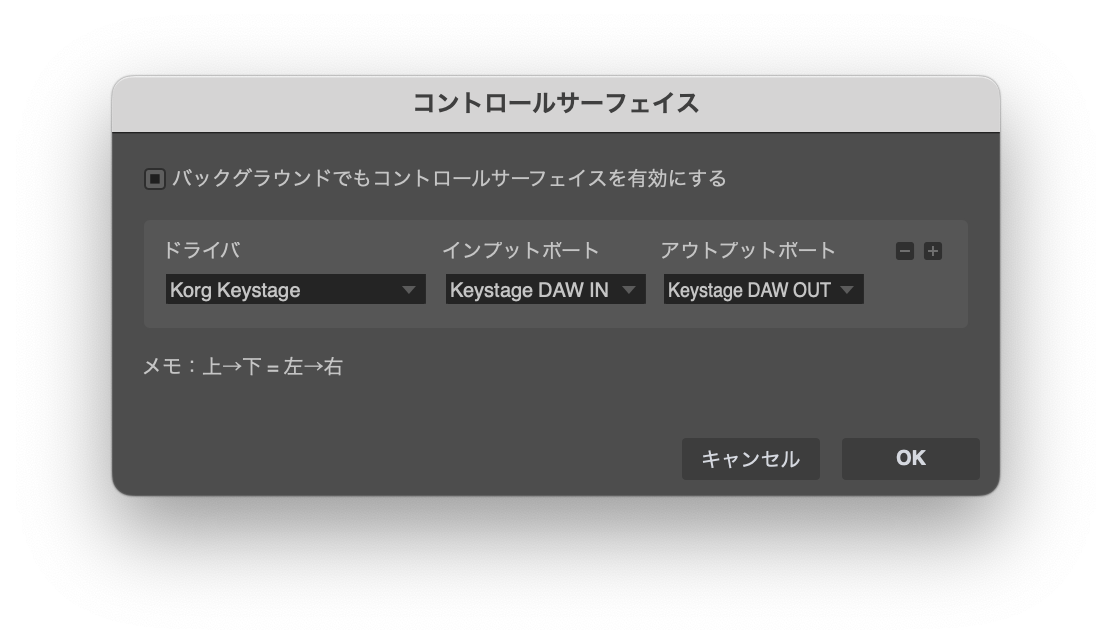
Task: Remove control surface with minus icon
Action: 905,251
